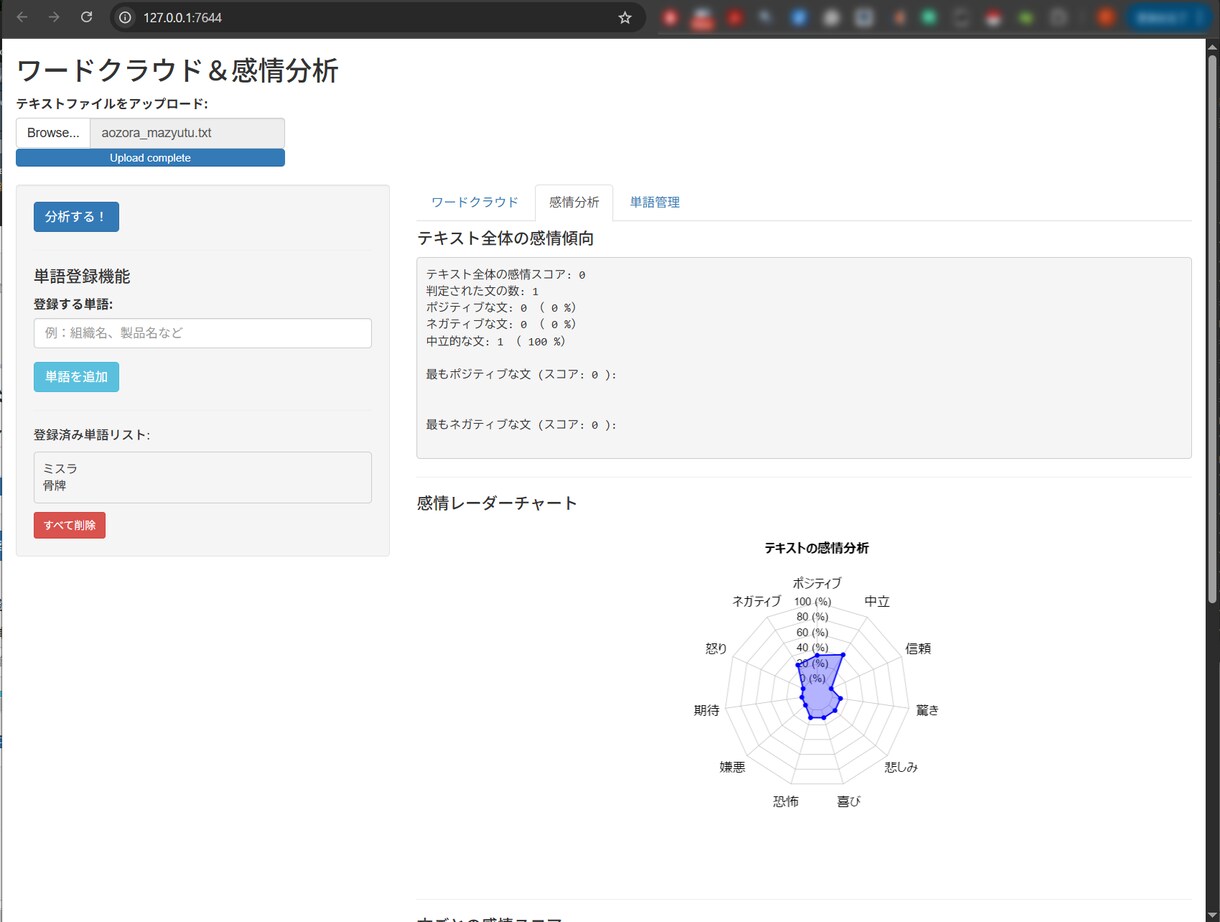The image size is (1220, 922).
Task: Click the 最もネガティブな文 line
Action: pyautogui.click(x=521, y=425)
